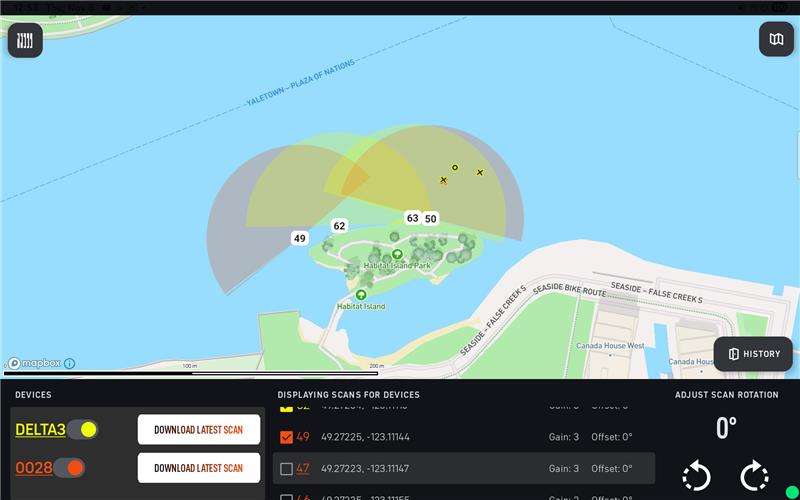
Task: Click Yaletown – Plaza of Nations route label
Action: point(300,83)
